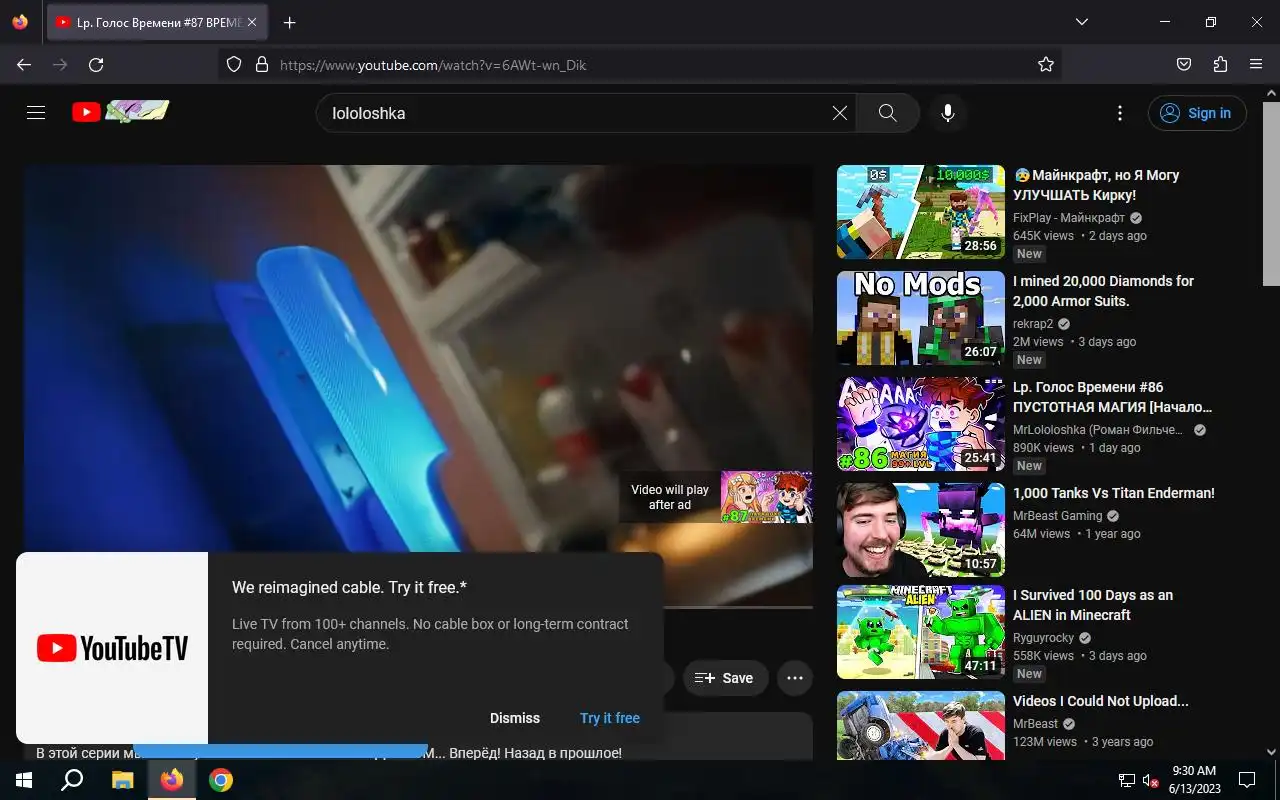
Task: Dismiss the YouTube TV promo
Action: coord(515,718)
